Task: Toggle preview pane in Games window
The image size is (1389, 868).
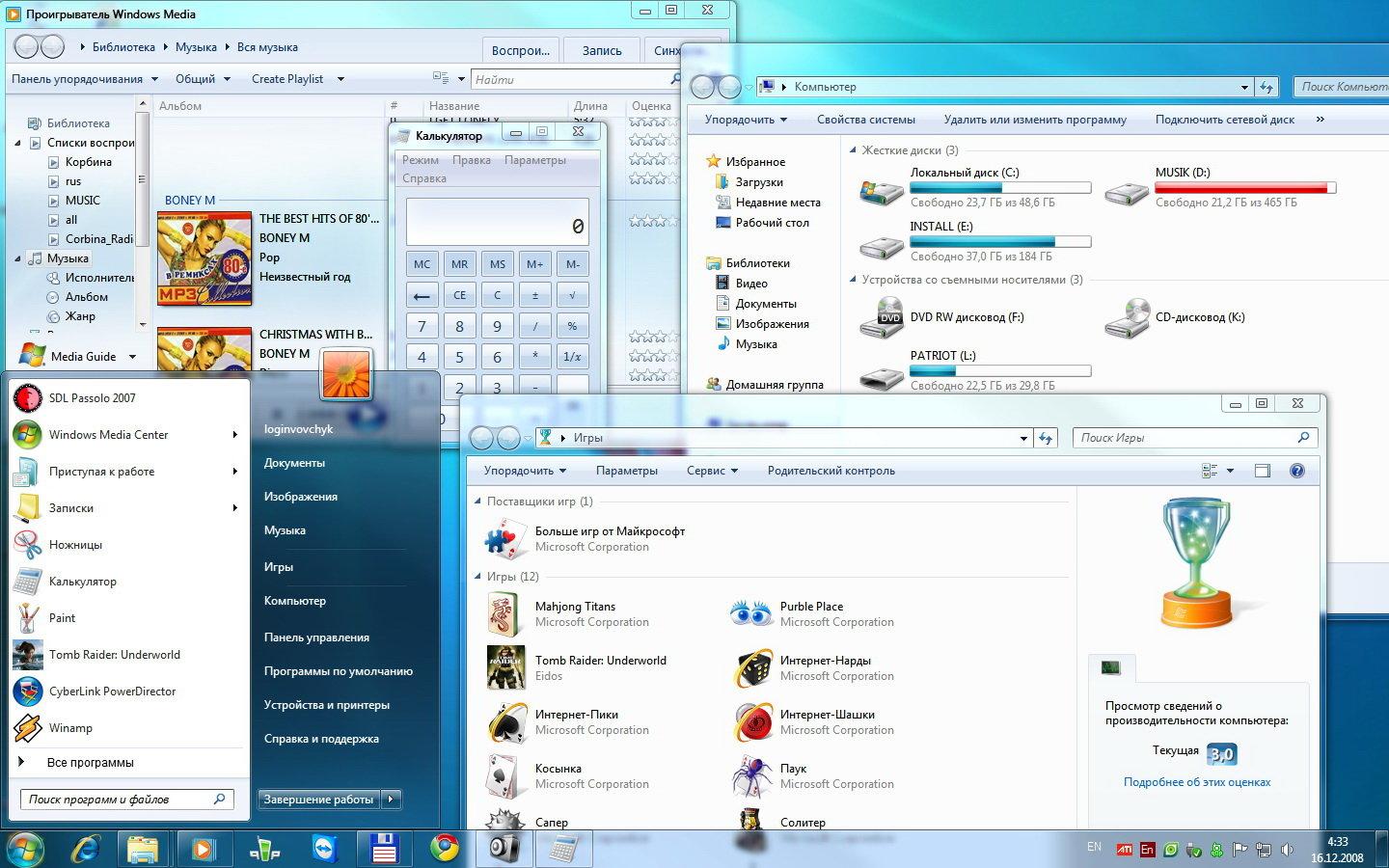Action: coord(1262,471)
